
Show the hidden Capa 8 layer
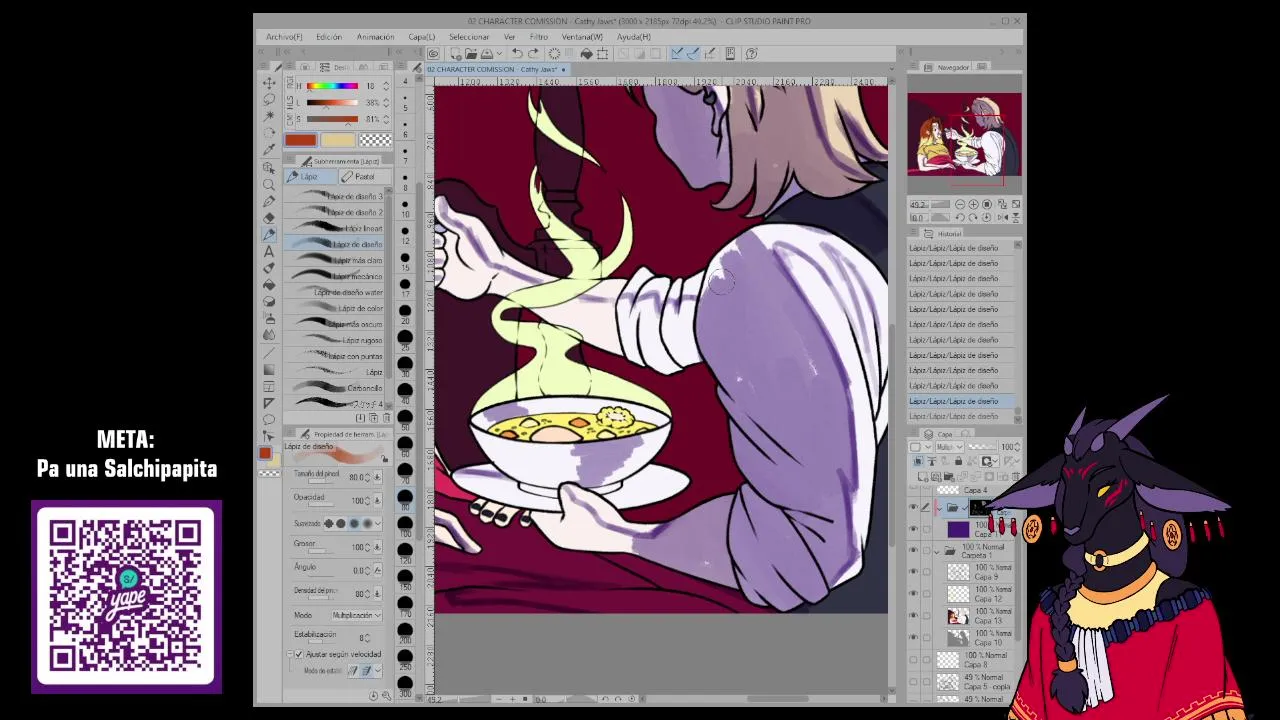913,660
